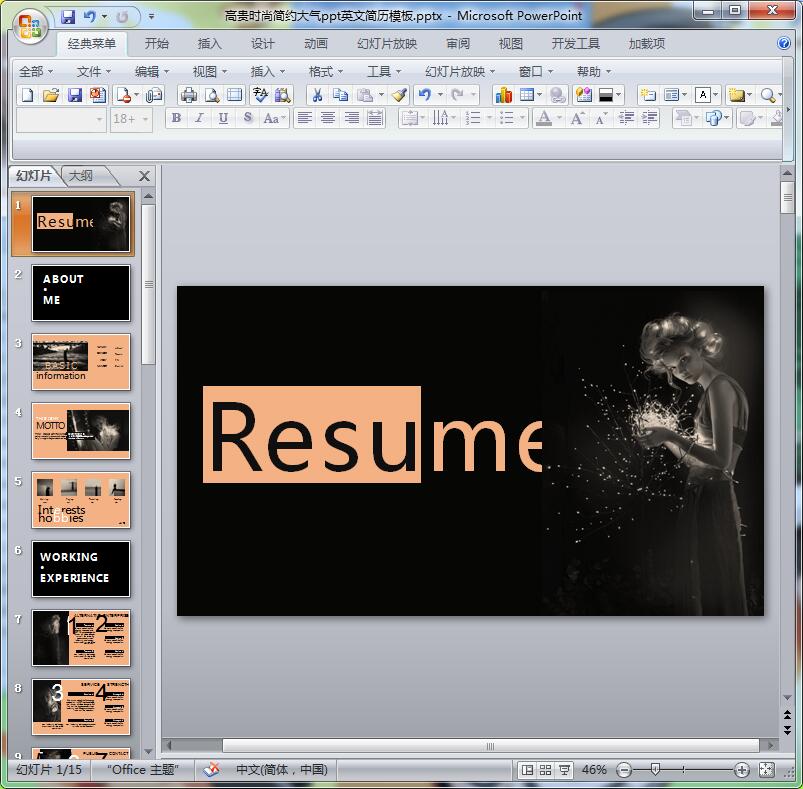
Task: Click the print icon
Action: pos(188,95)
